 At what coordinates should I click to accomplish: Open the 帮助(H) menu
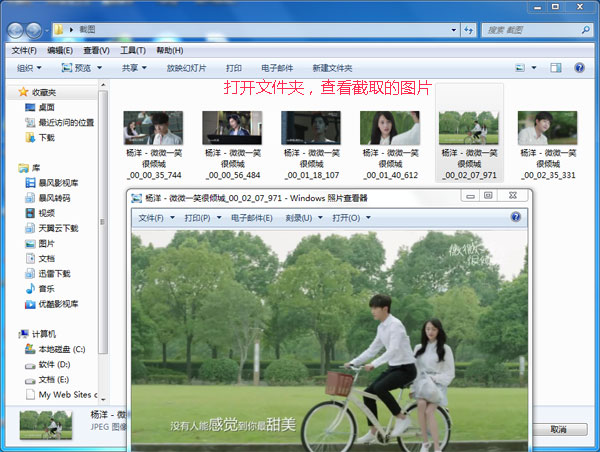[x=170, y=51]
